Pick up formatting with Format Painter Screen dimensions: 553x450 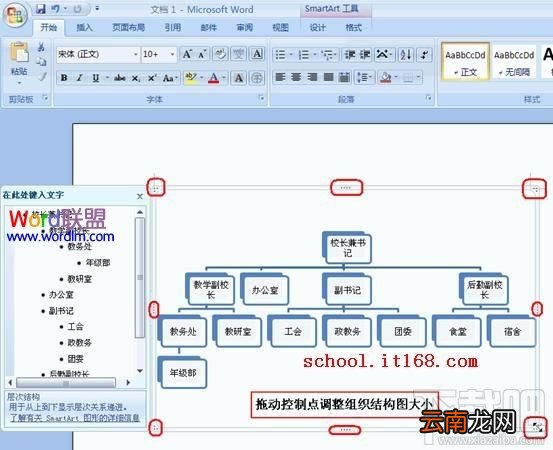coord(42,77)
